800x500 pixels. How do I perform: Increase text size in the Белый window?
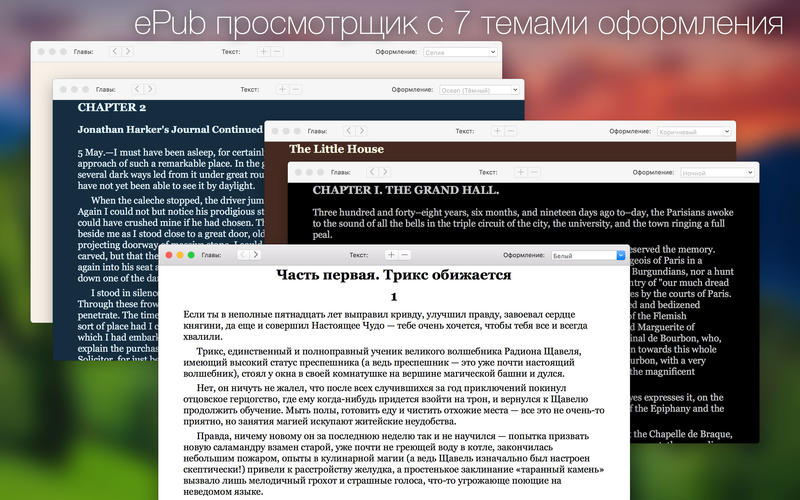point(391,255)
